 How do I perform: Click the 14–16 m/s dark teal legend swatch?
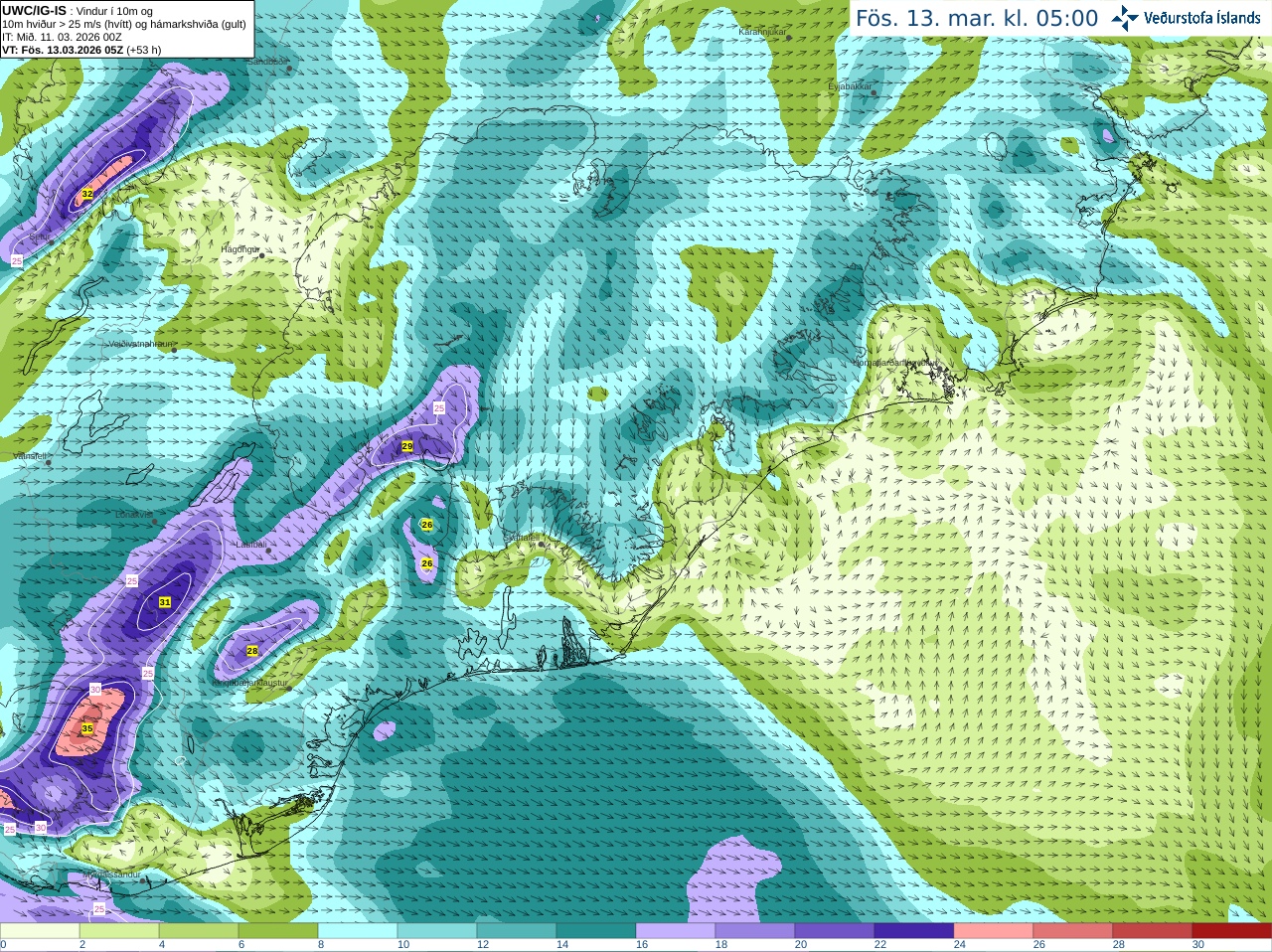coord(596,931)
